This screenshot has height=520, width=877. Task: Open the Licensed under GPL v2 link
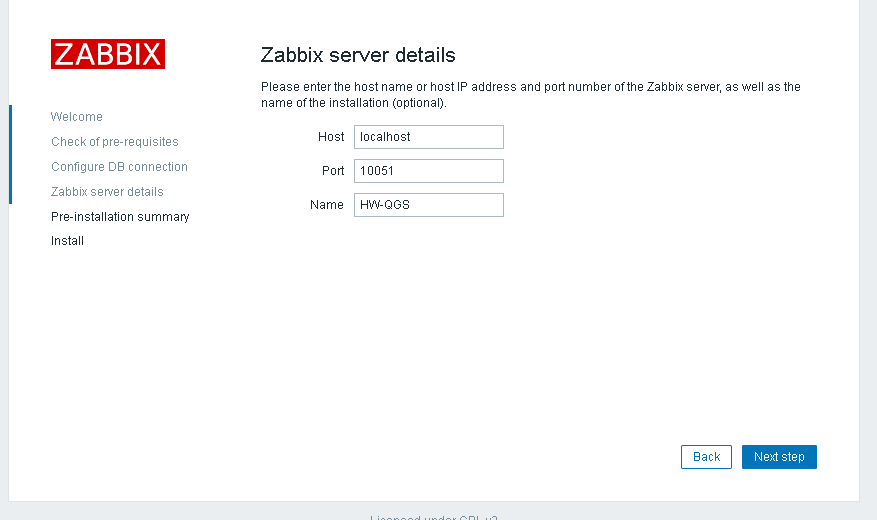pyautogui.click(x=434, y=517)
